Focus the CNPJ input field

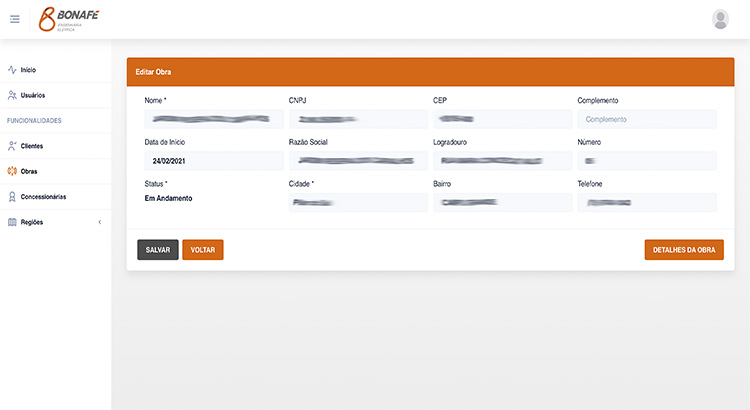coord(358,119)
